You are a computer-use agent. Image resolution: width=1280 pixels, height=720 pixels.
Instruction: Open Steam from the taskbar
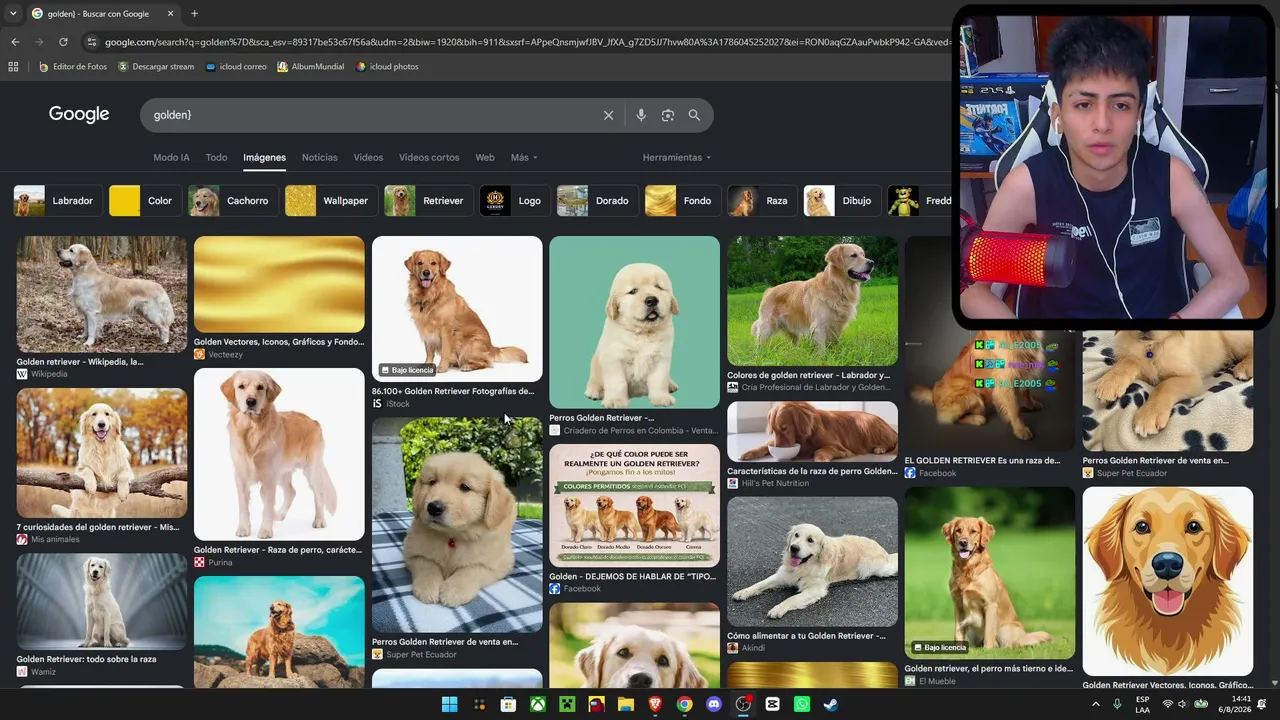tap(831, 704)
